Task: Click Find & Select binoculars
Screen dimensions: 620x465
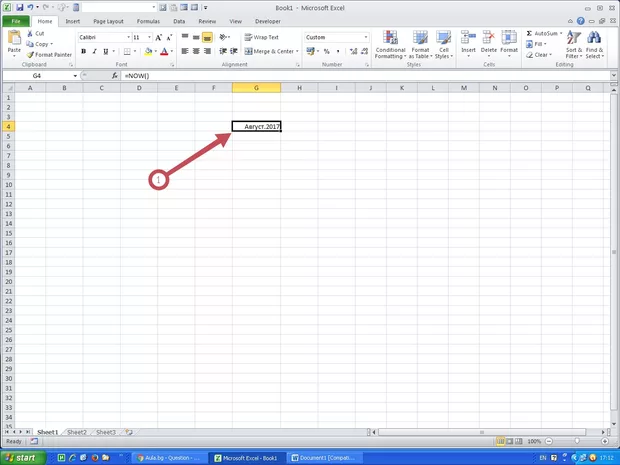Action: (594, 38)
